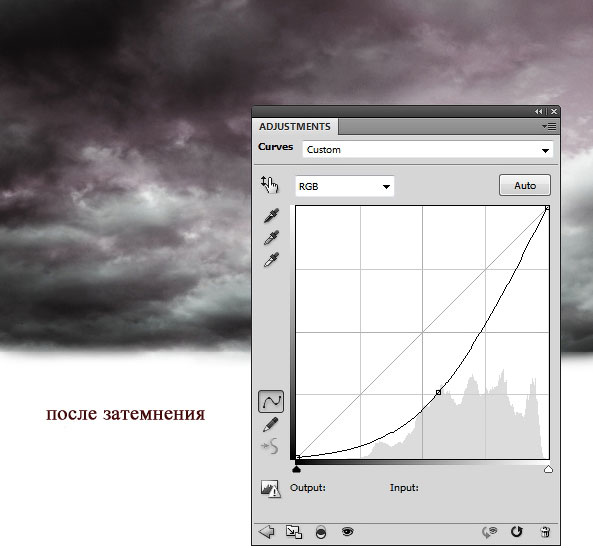The width and height of the screenshot is (593, 548).
Task: Click the smooth curve values icon
Action: (270, 446)
